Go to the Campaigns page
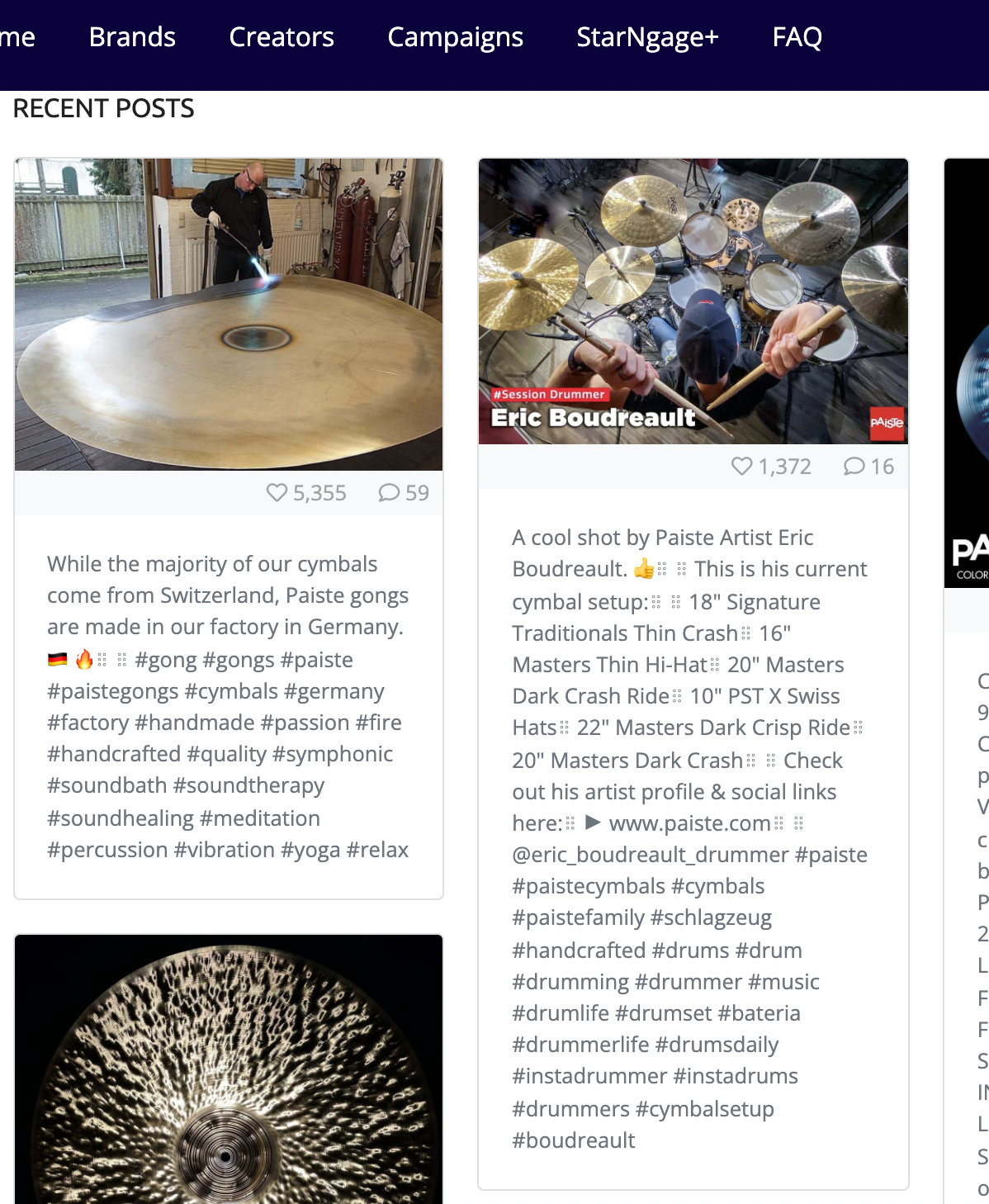The image size is (989, 1204). click(x=456, y=37)
